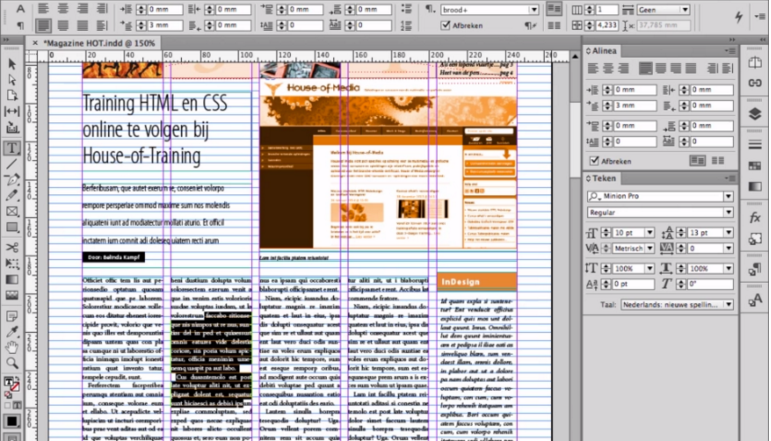Select the Note tool
Viewport: 771px width, 441px height.
[x=12, y=316]
